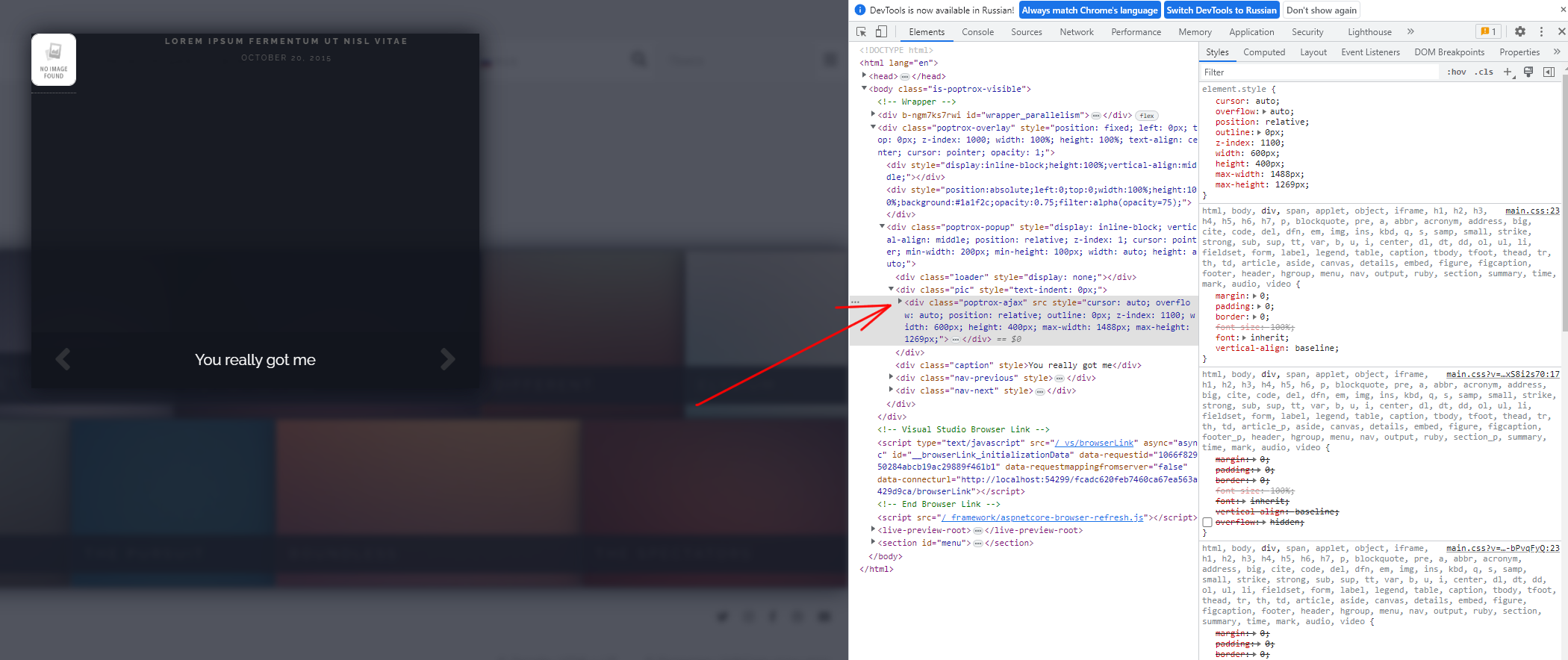Expand the section id menu node
Image resolution: width=1568 pixels, height=660 pixels.
pos(873,542)
